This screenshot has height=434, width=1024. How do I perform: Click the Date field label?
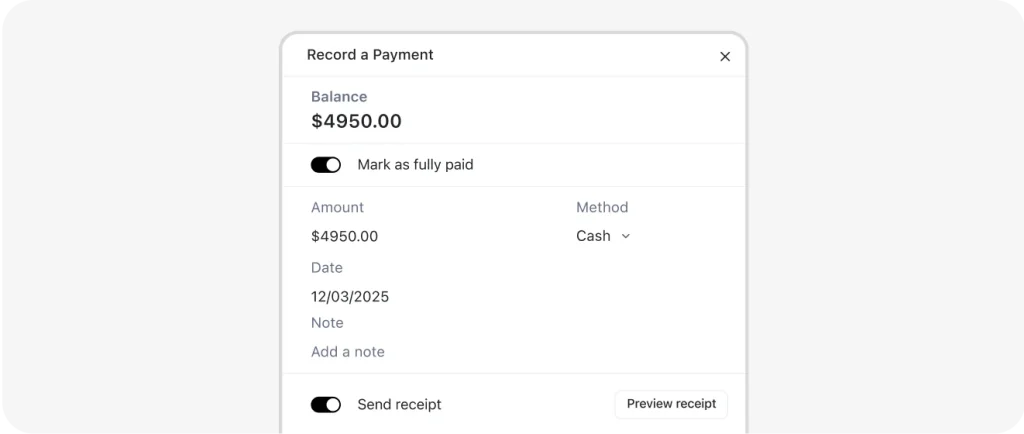click(x=327, y=268)
